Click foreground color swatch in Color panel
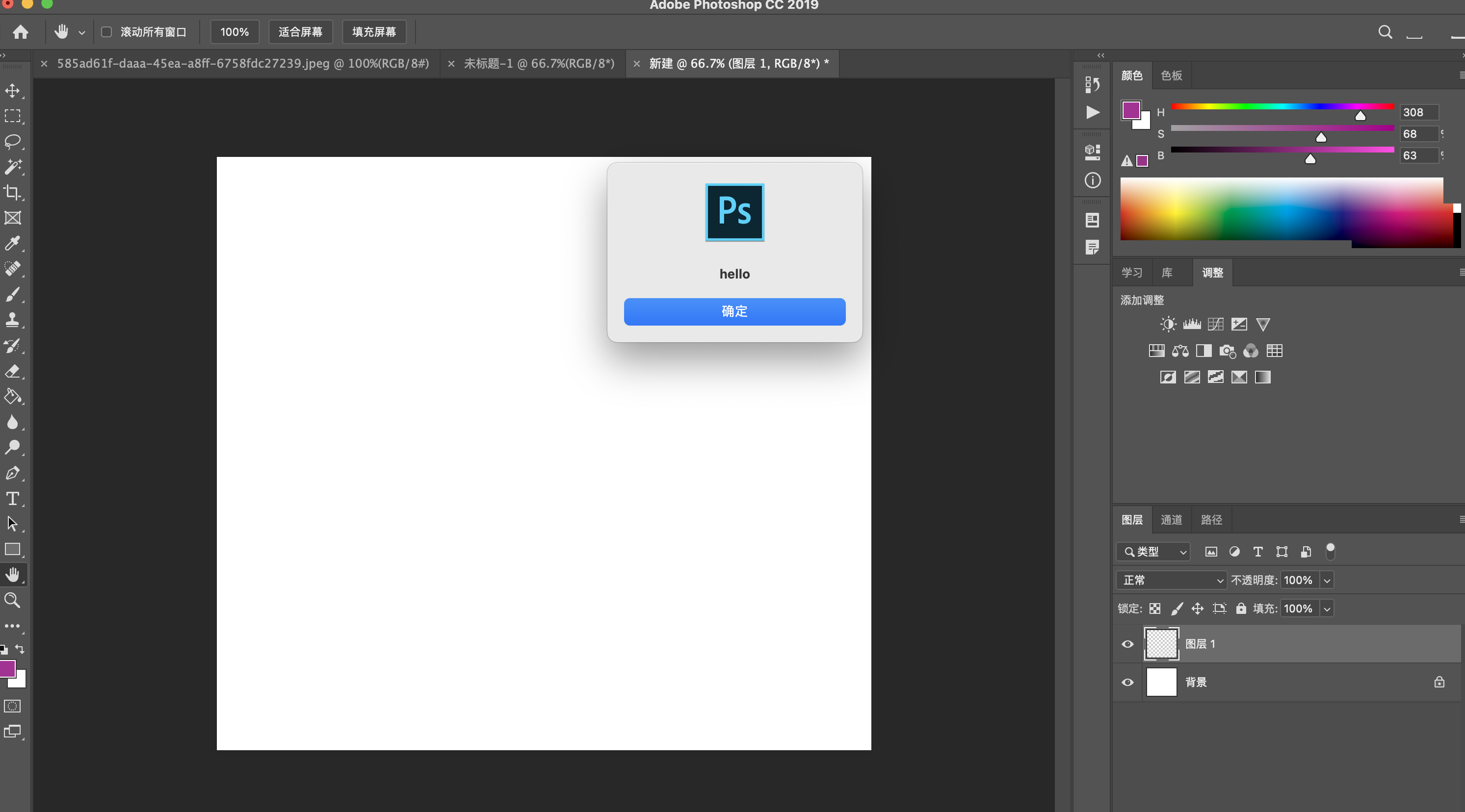This screenshot has height=812, width=1465. click(x=1130, y=110)
